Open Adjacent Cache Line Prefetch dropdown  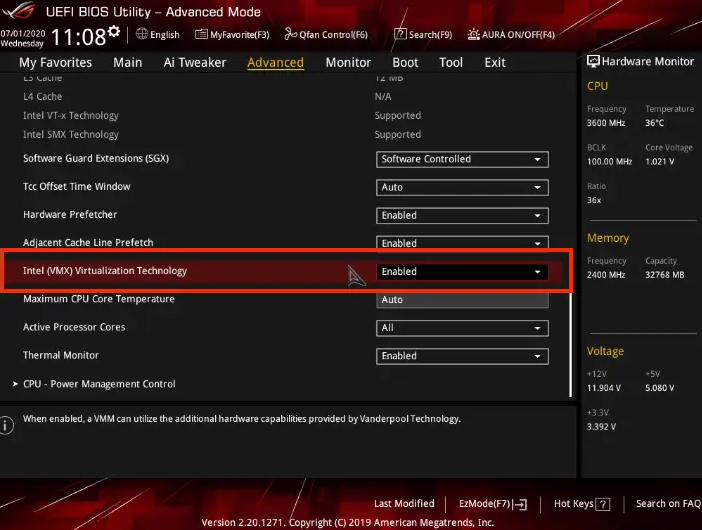point(462,243)
